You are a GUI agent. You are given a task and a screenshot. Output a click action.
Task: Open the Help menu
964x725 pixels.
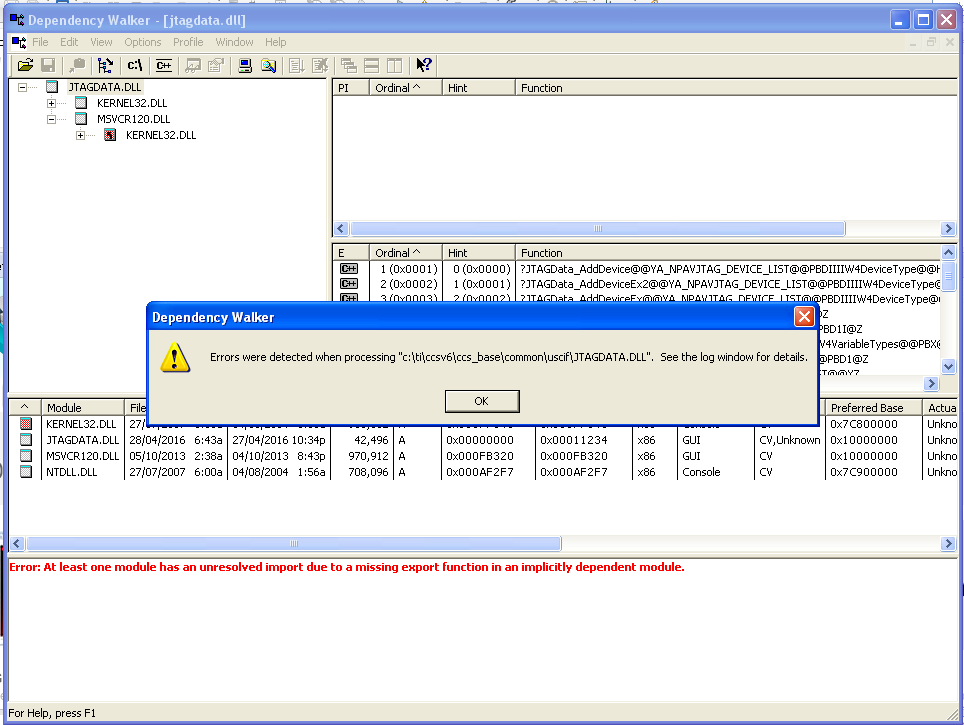275,42
